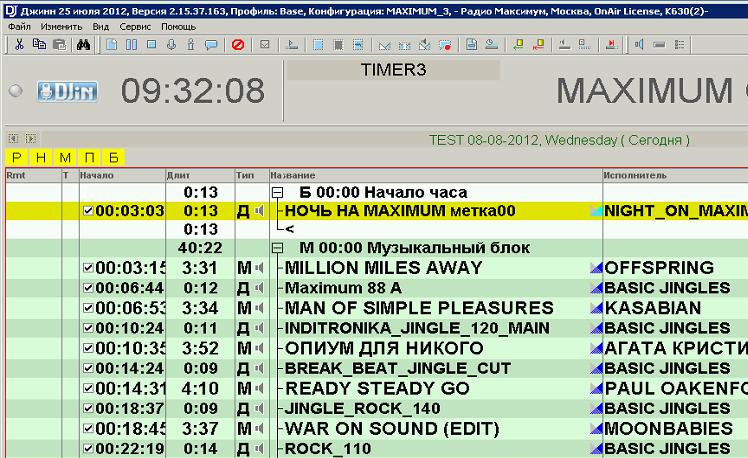Image resolution: width=748 pixels, height=458 pixels.
Task: Click the previous-day arrow above yellow buttons
Action: point(13,138)
